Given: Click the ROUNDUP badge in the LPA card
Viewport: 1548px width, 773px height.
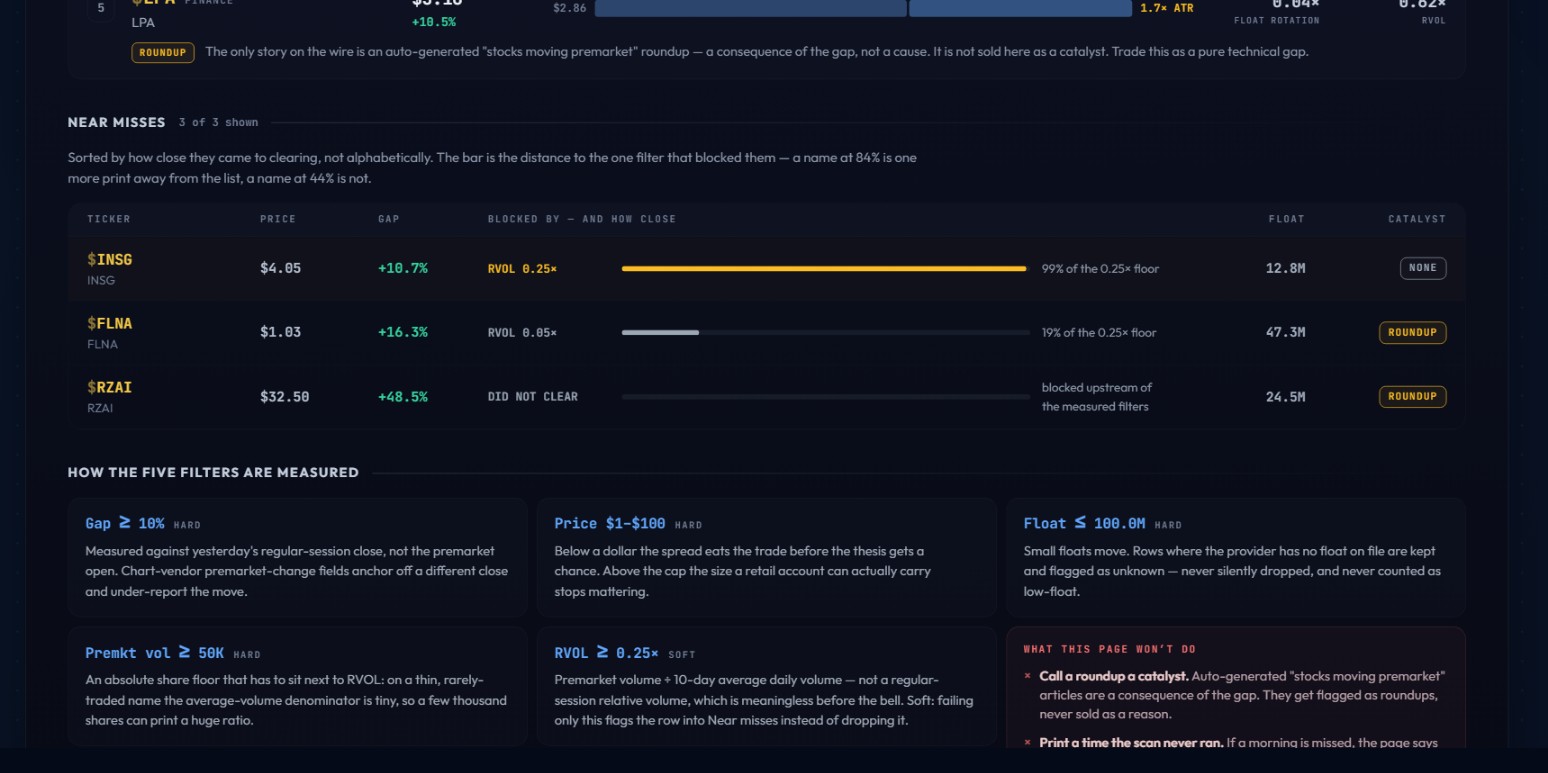Looking at the screenshot, I should point(162,52).
